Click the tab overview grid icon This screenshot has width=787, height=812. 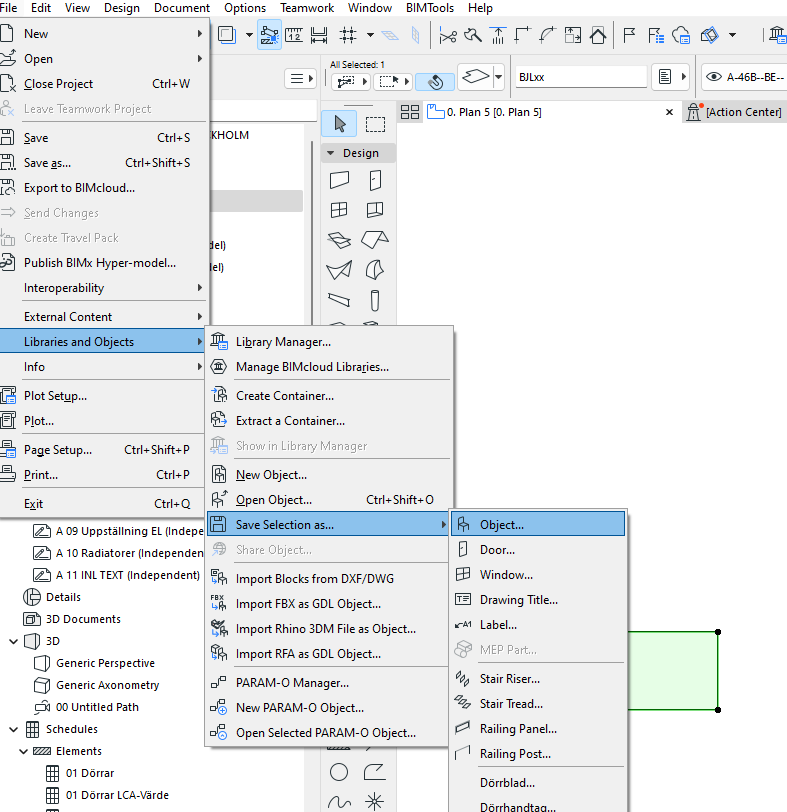(x=410, y=112)
